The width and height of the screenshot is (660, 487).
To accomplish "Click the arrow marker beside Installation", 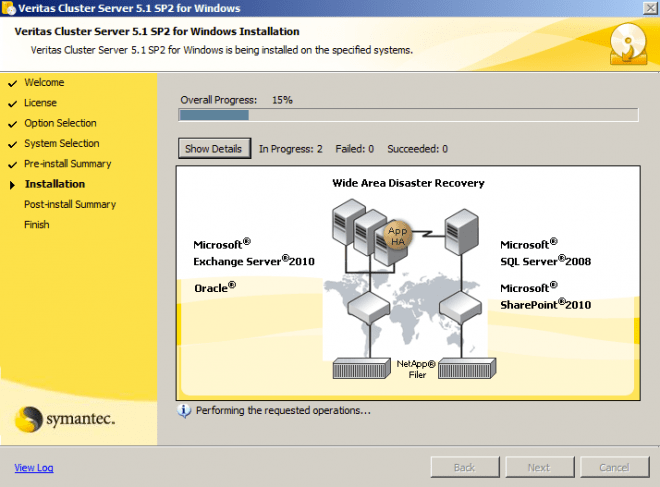I will [12, 185].
